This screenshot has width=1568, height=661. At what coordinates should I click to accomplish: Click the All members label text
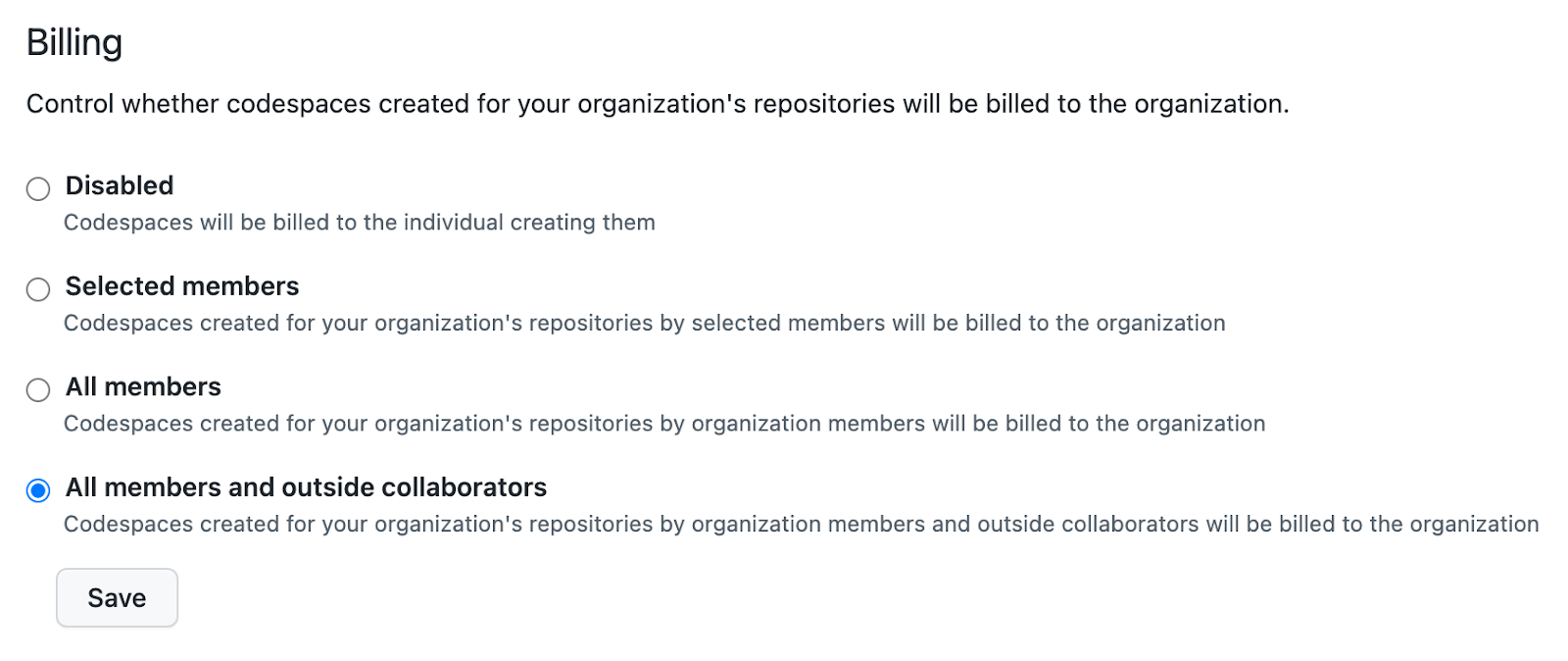[x=142, y=386]
